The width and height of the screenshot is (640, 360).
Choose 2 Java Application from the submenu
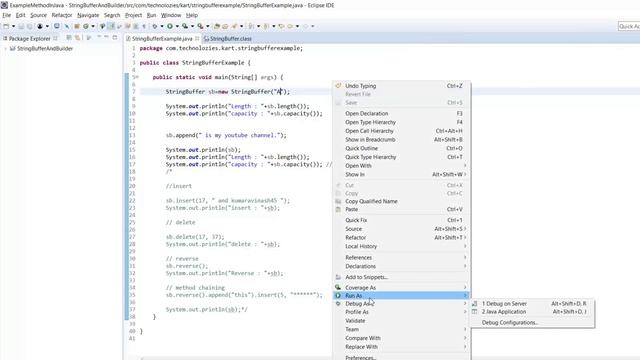533,312
